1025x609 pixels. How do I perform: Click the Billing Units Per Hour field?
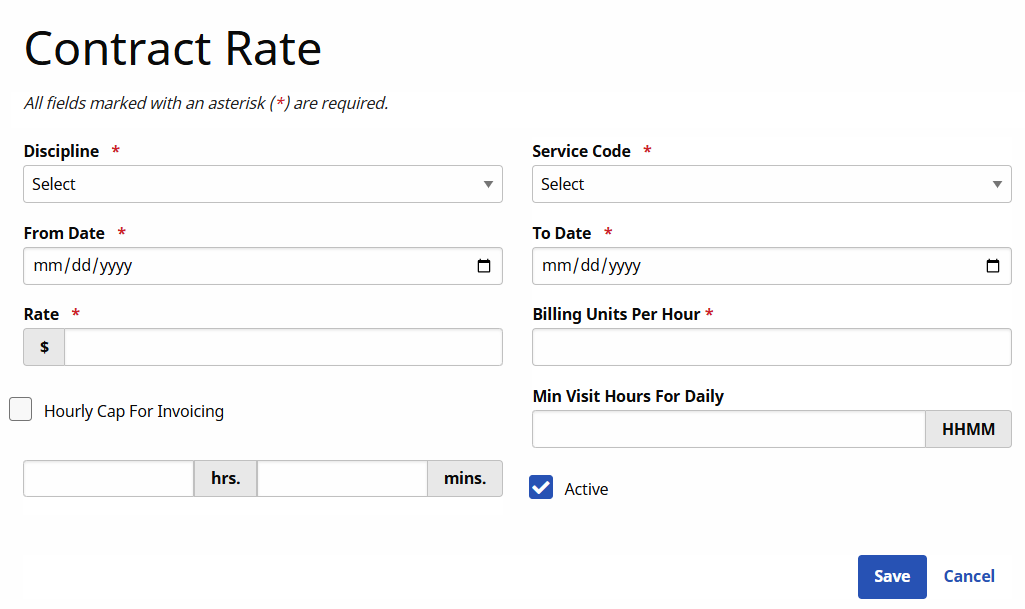pos(772,347)
